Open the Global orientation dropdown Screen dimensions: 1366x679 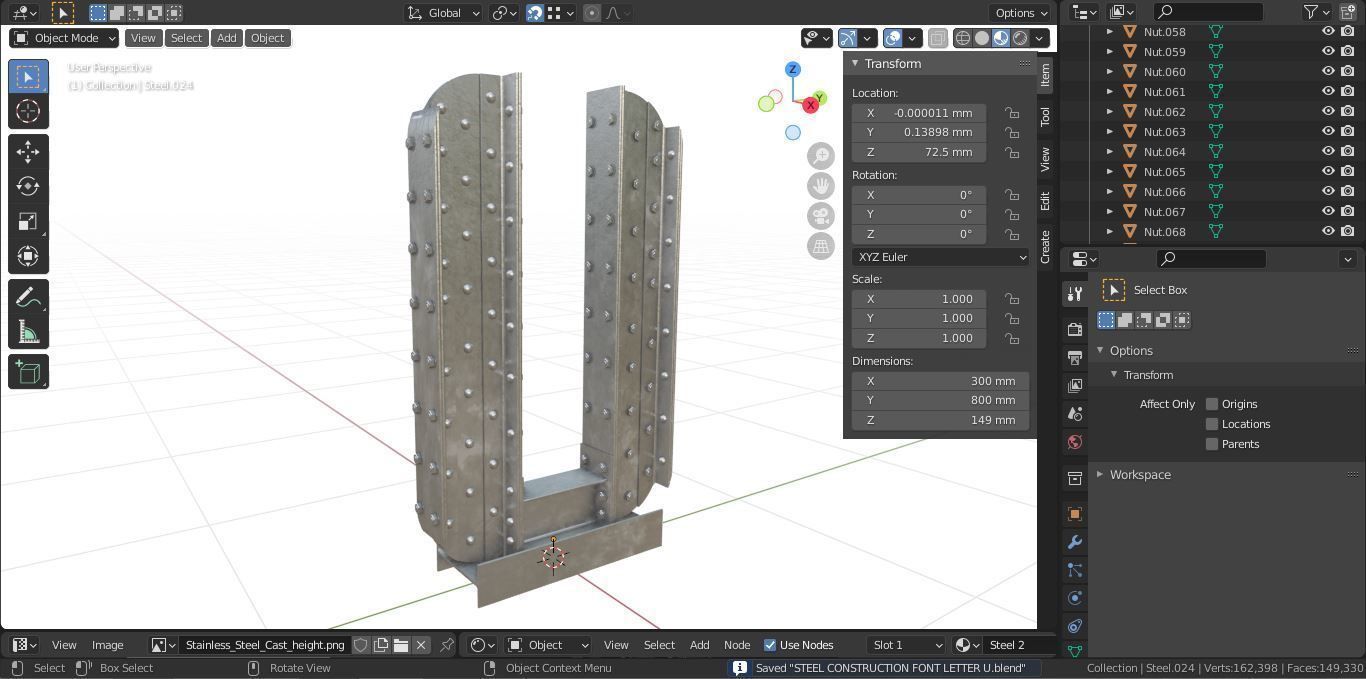pos(443,13)
